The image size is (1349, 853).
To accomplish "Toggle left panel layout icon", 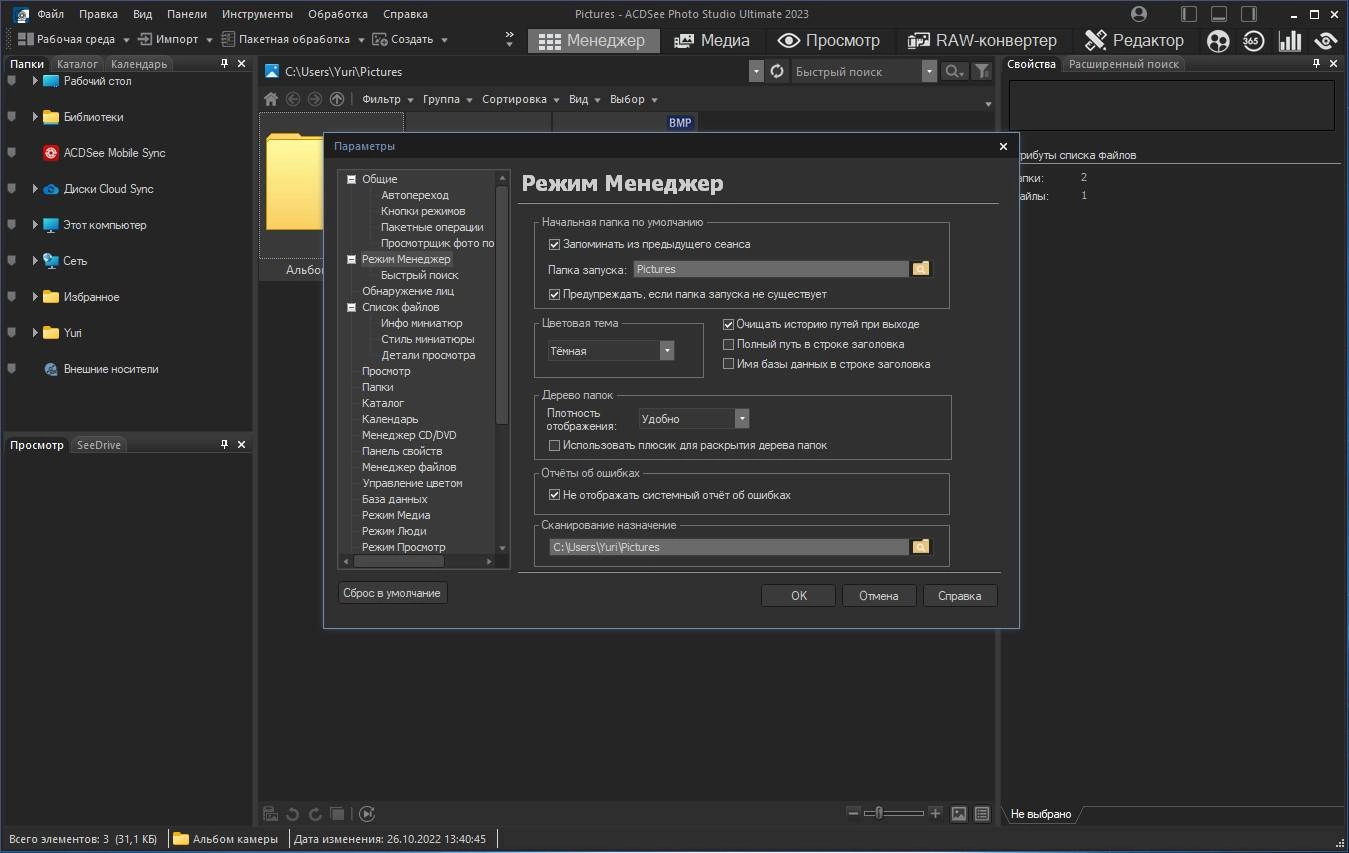I will [x=1189, y=14].
